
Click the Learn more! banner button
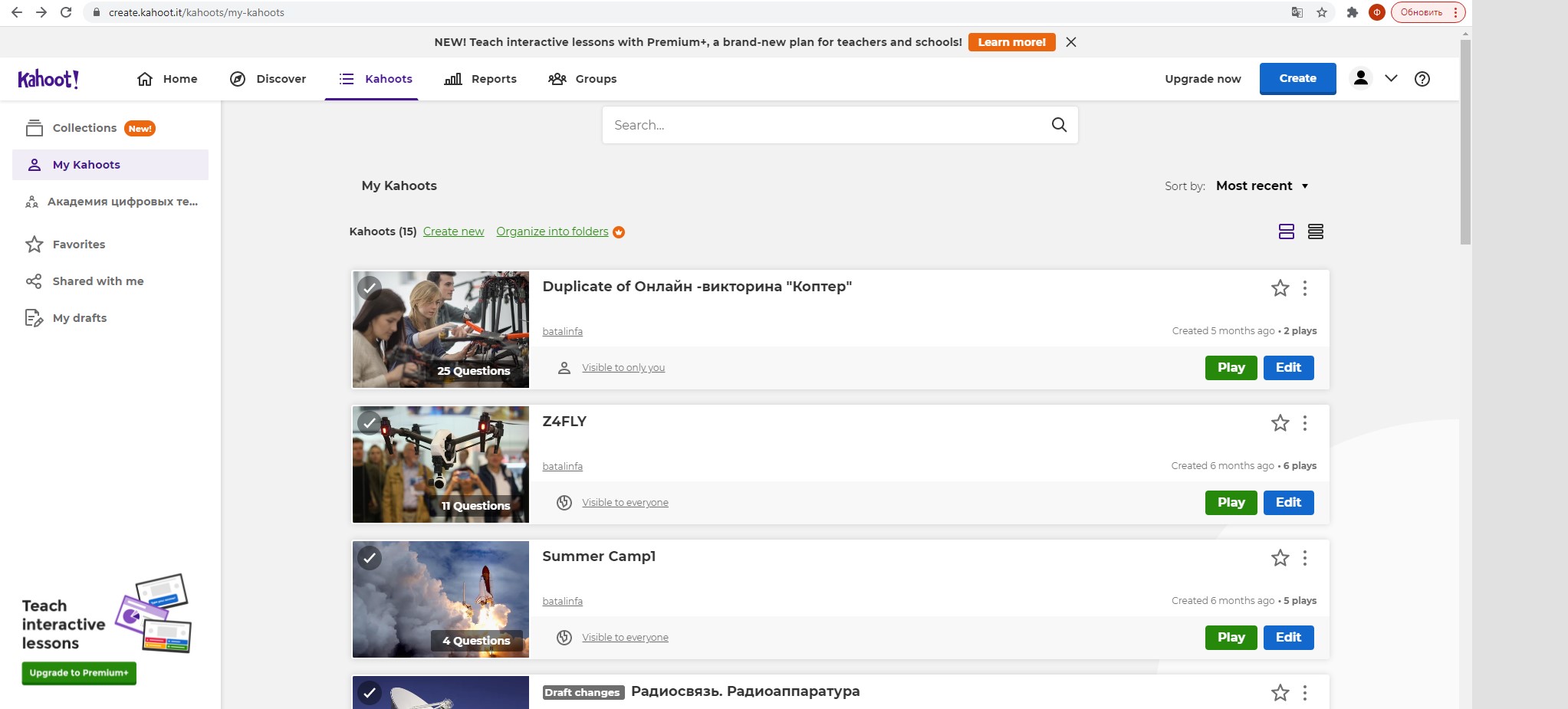coord(1011,42)
